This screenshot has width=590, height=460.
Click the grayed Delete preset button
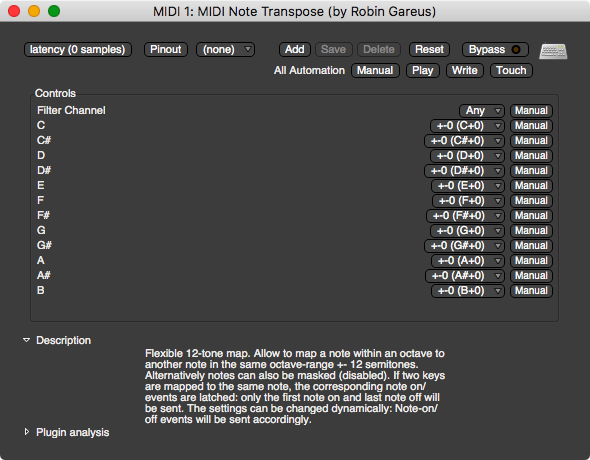(379, 50)
